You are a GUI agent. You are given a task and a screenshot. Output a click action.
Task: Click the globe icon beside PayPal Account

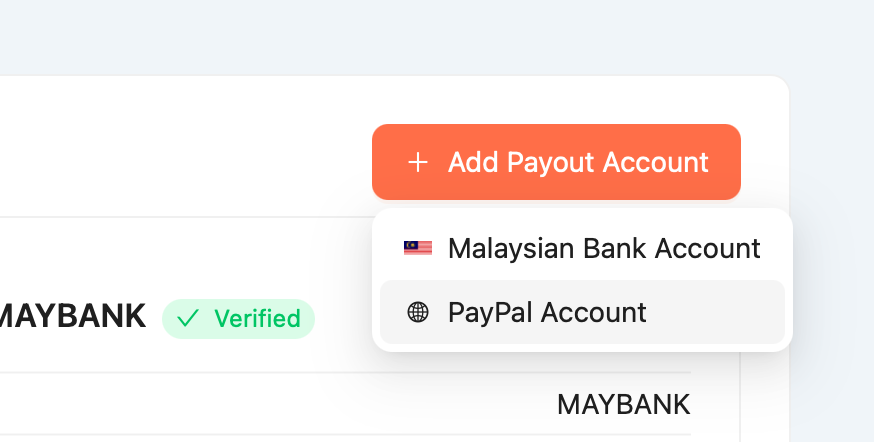point(418,313)
